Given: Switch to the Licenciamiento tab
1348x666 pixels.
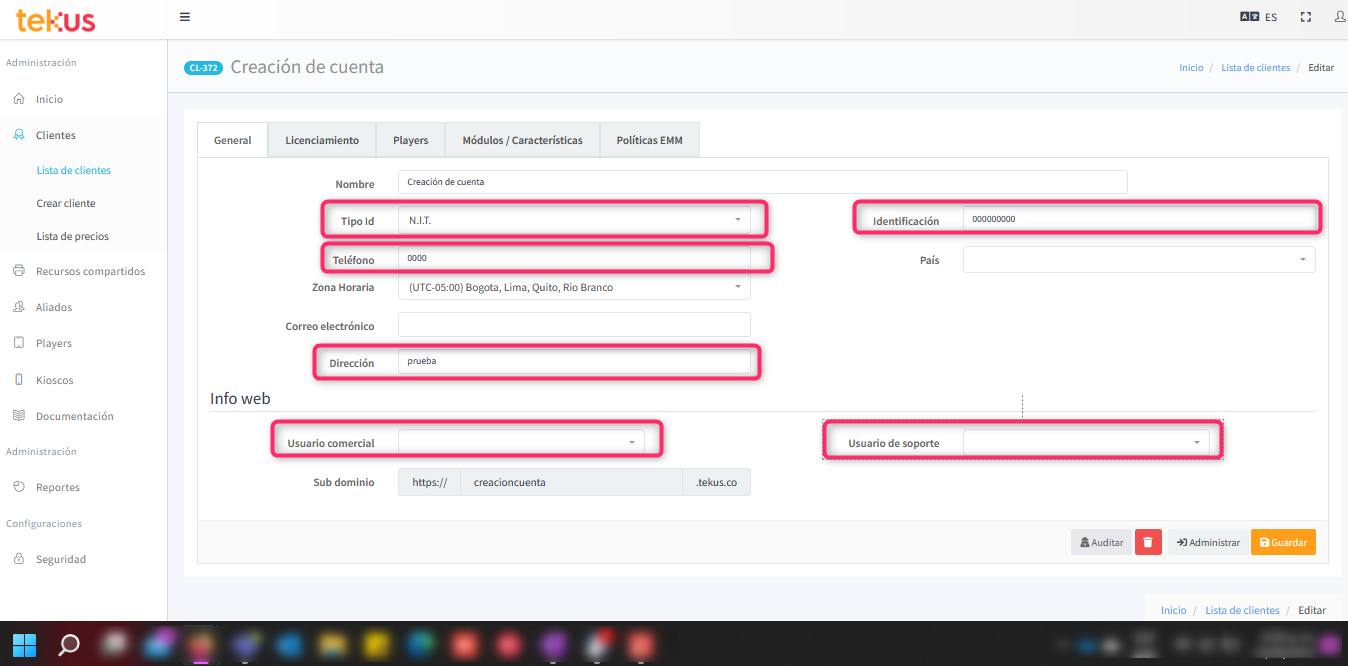Looking at the screenshot, I should tap(322, 140).
